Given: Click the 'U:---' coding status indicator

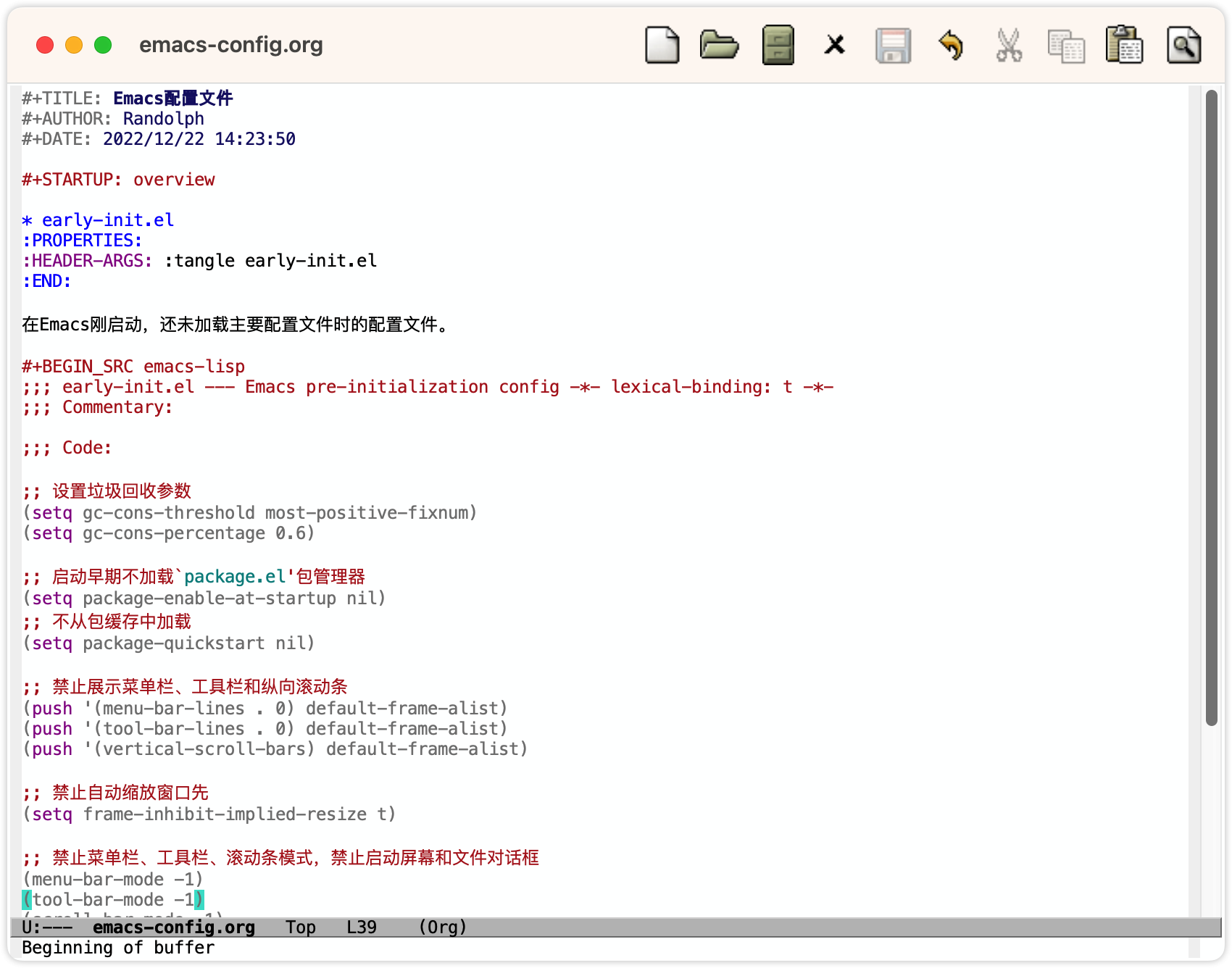Looking at the screenshot, I should pyautogui.click(x=47, y=927).
